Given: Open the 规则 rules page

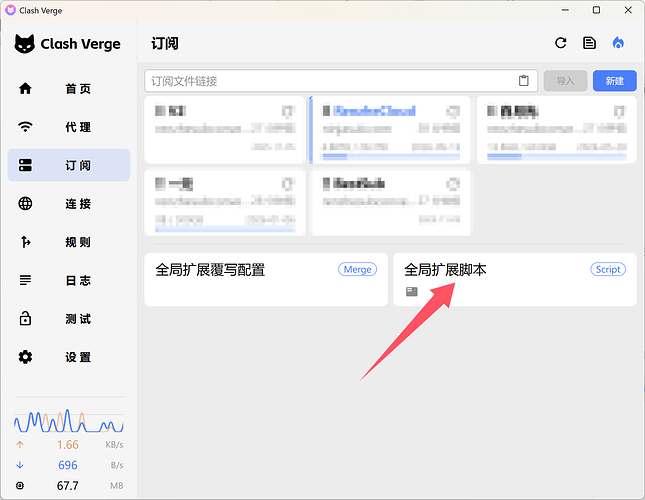Looking at the screenshot, I should coord(69,242).
